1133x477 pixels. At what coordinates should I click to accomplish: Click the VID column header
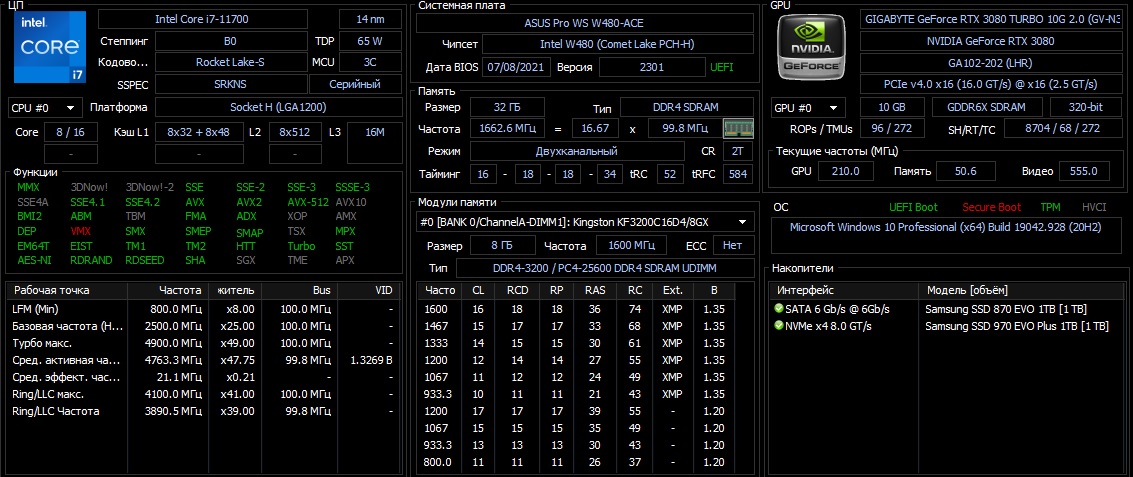[367, 291]
